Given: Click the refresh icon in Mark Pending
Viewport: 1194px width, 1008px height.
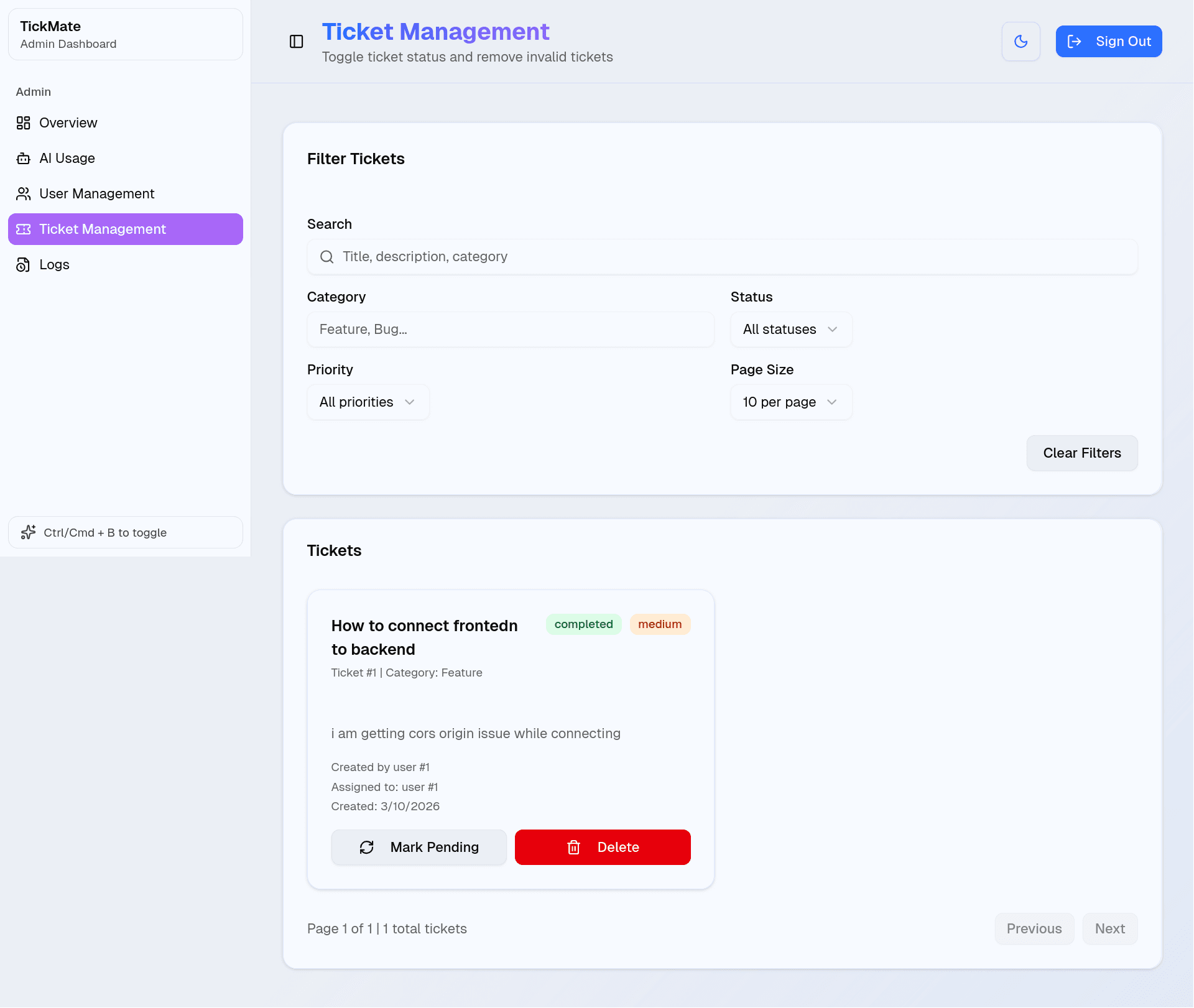Looking at the screenshot, I should click(367, 848).
